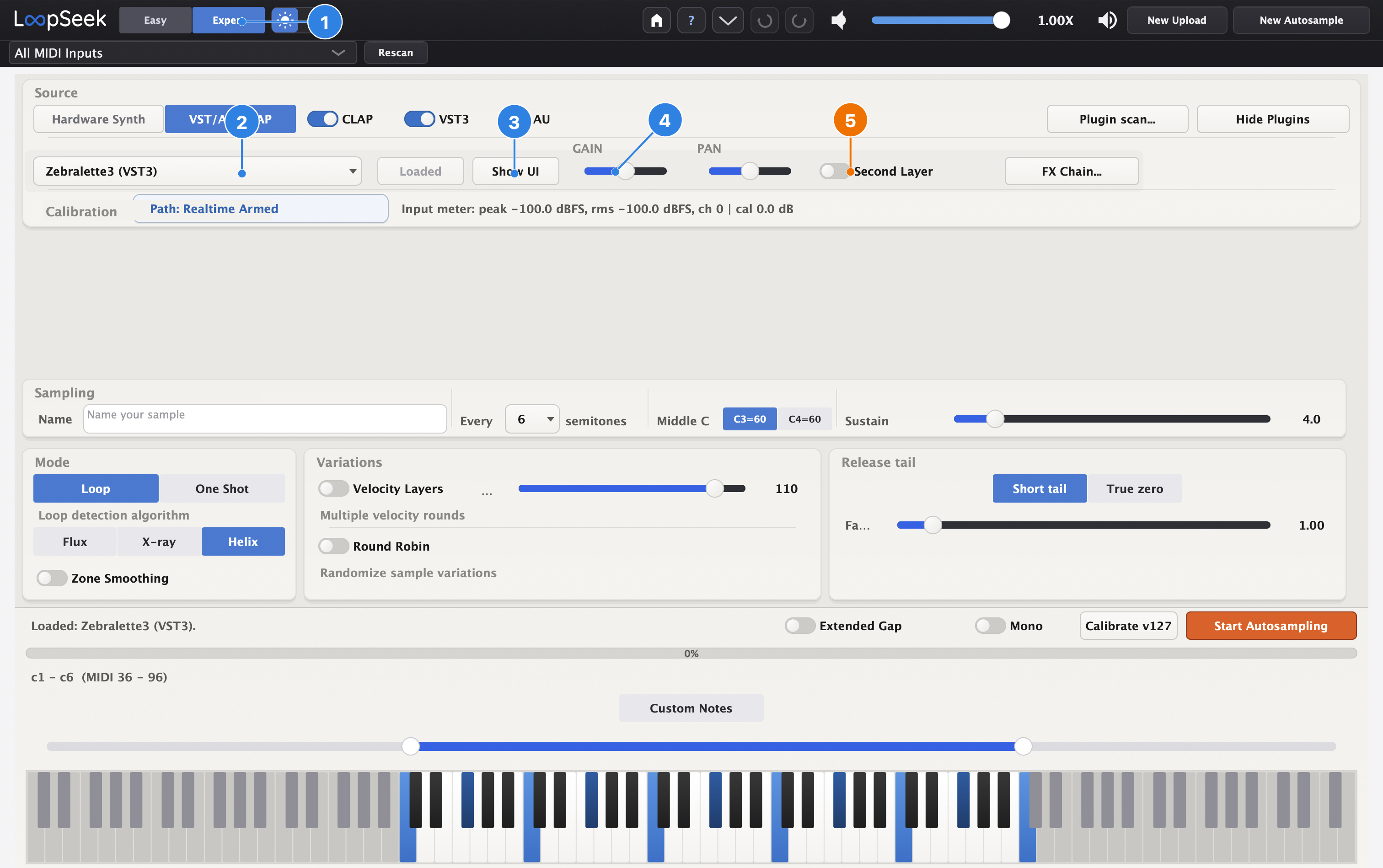1383x868 pixels.
Task: Open the Every semitones dropdown
Action: pyautogui.click(x=532, y=419)
